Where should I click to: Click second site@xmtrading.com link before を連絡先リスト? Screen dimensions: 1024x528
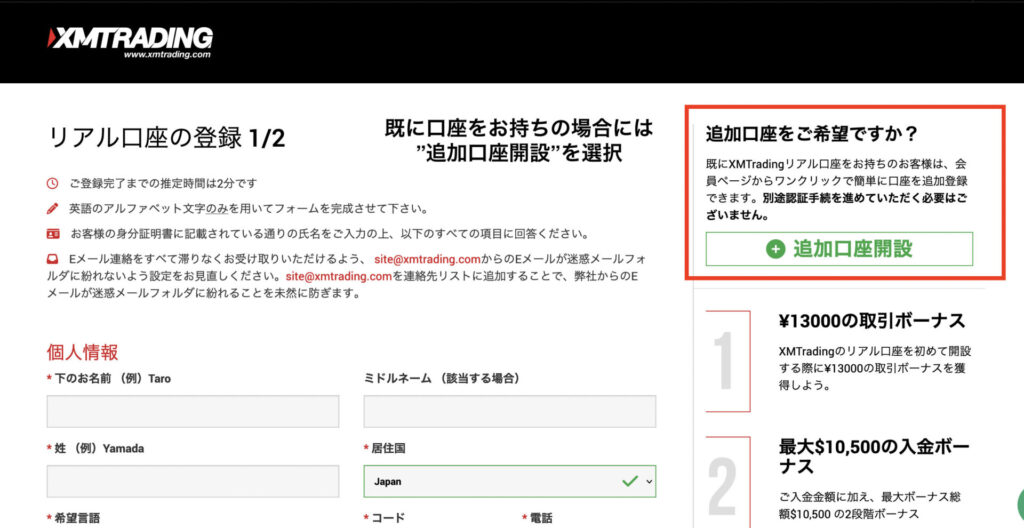(339, 276)
